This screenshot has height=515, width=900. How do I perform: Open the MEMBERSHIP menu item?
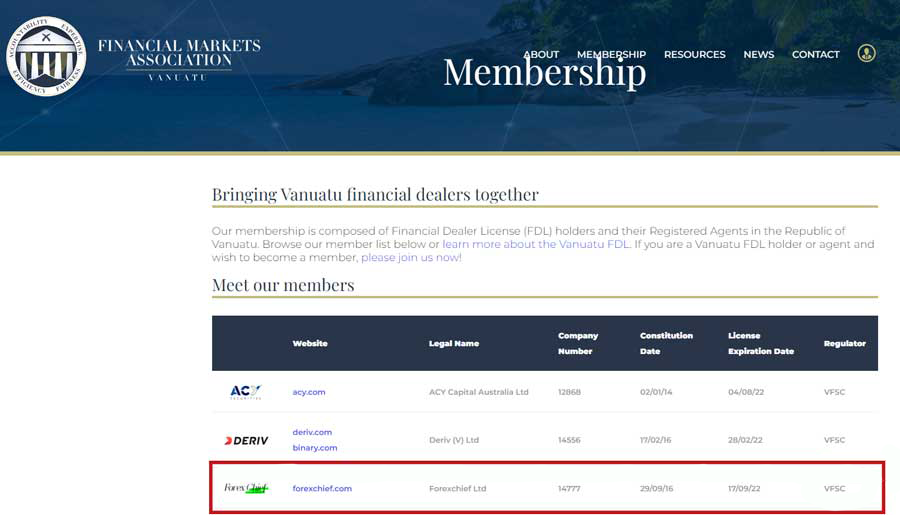pos(611,54)
